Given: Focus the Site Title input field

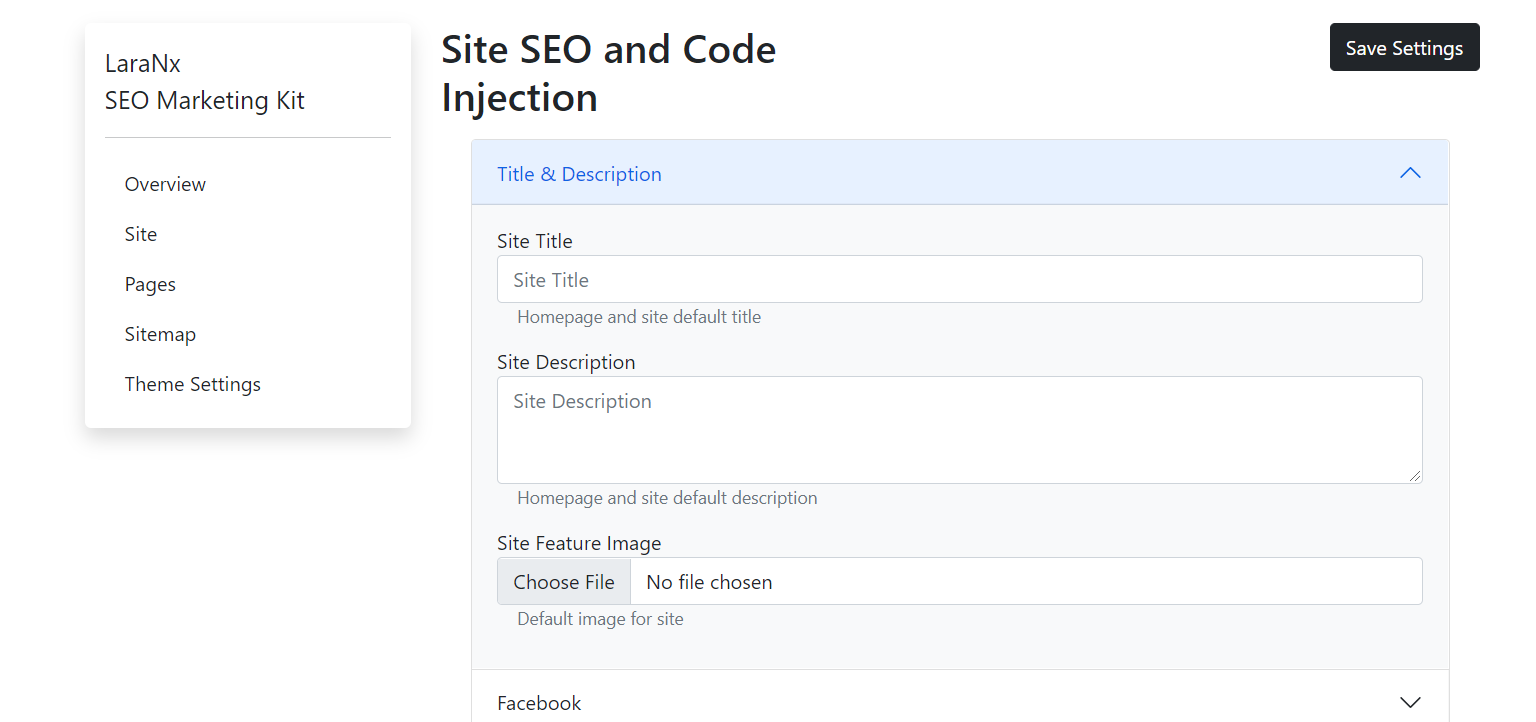Looking at the screenshot, I should pyautogui.click(x=958, y=279).
